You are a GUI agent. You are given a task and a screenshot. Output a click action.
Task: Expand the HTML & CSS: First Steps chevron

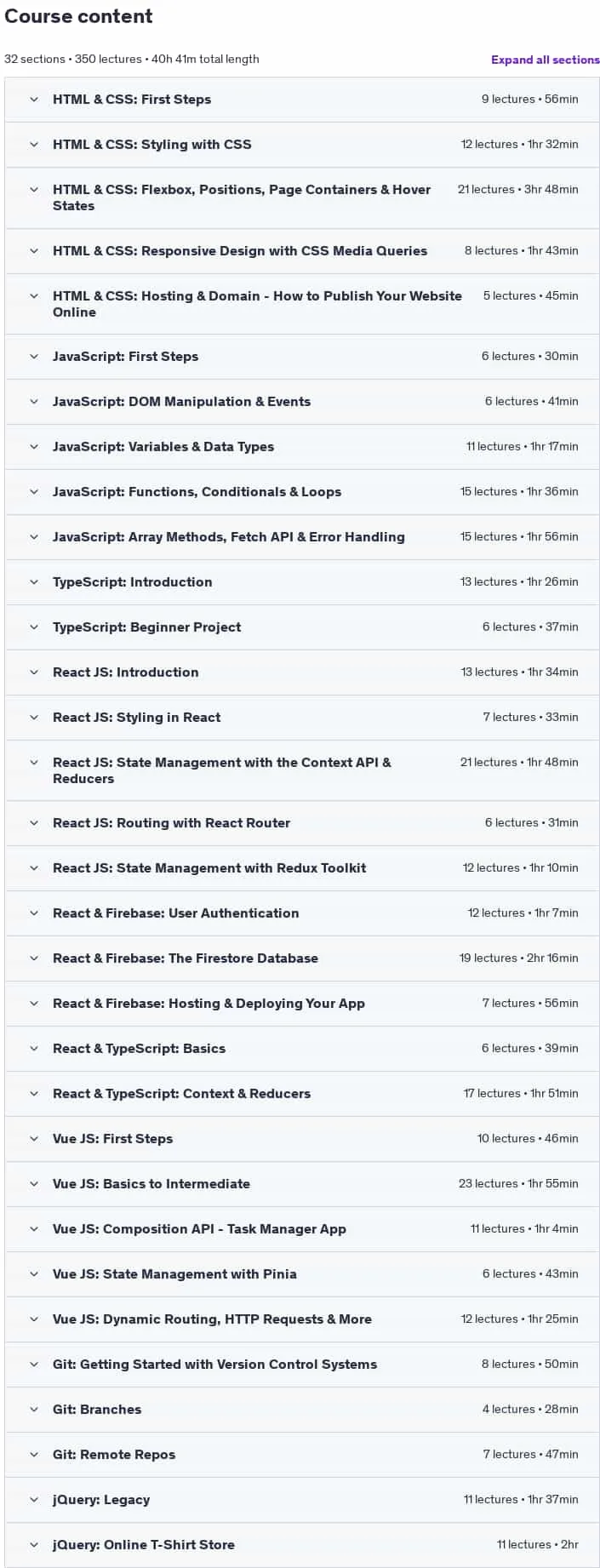point(34,100)
